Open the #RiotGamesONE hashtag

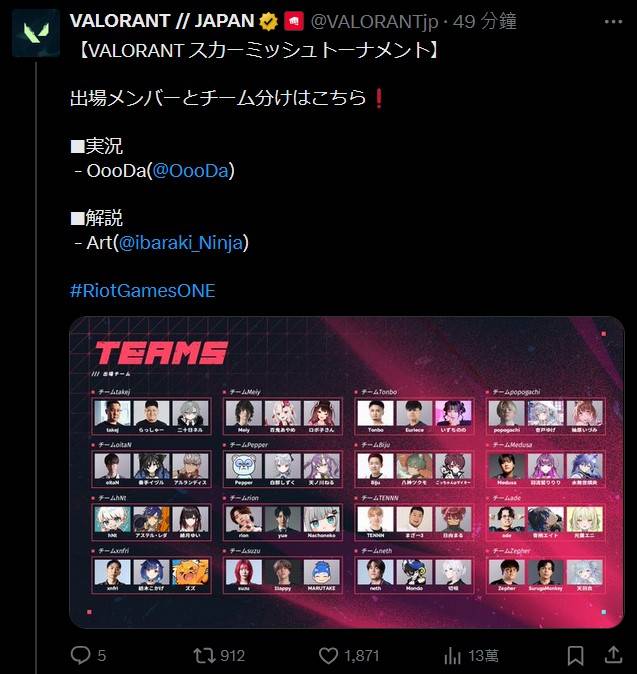[142, 291]
